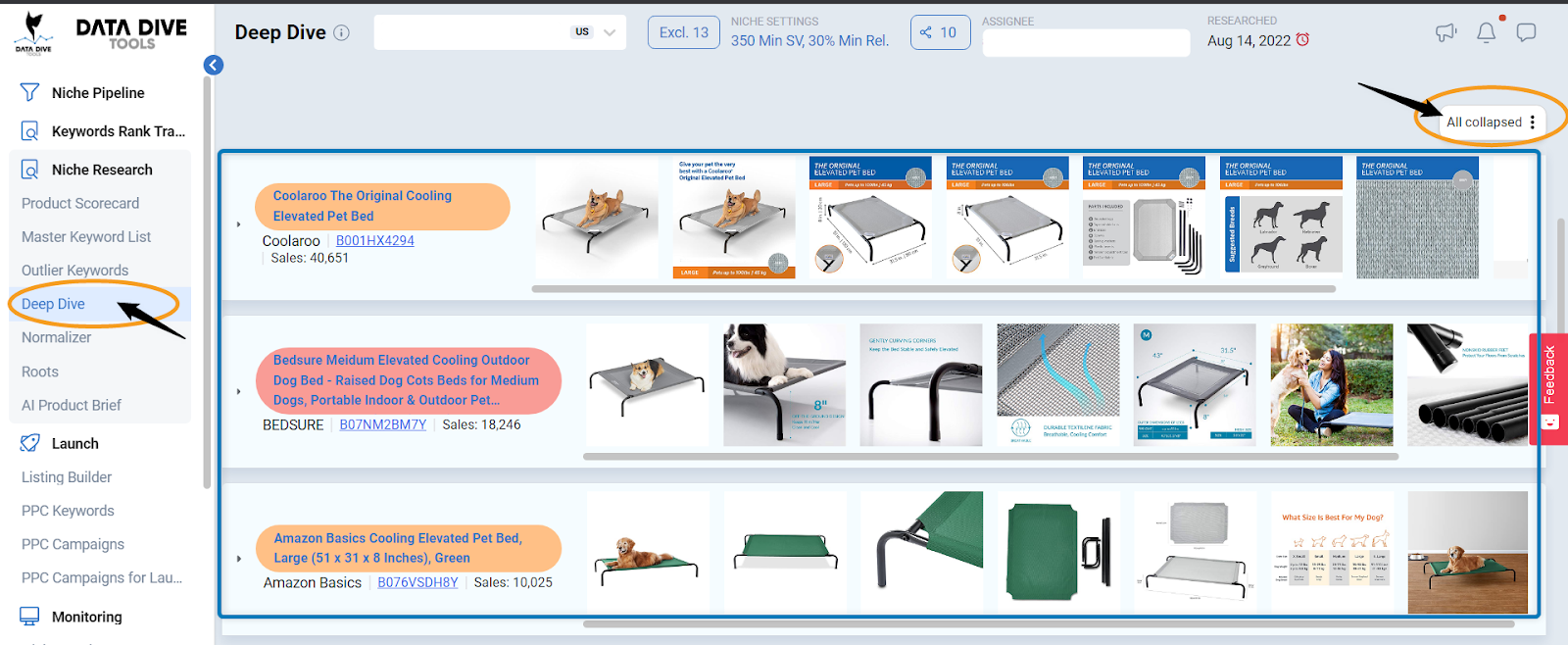
Task: Click Bedsure woman with dog image
Action: point(1332,385)
